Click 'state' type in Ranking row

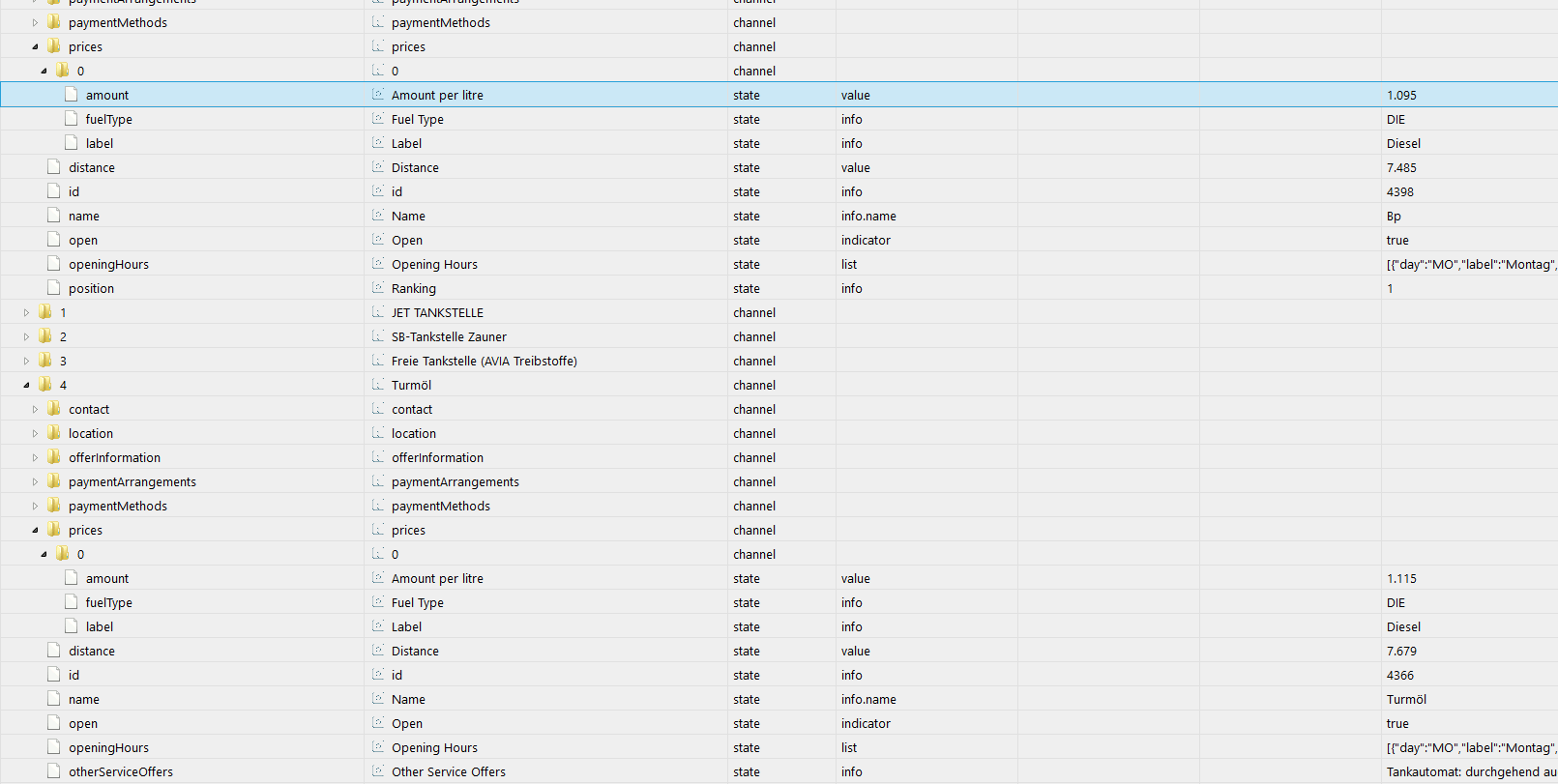pos(746,288)
